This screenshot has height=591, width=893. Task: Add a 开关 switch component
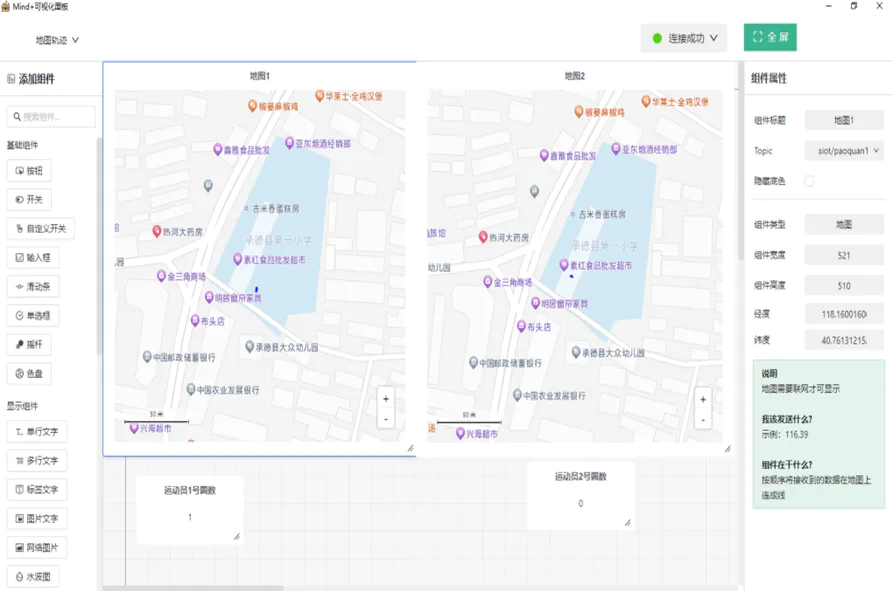[29, 200]
